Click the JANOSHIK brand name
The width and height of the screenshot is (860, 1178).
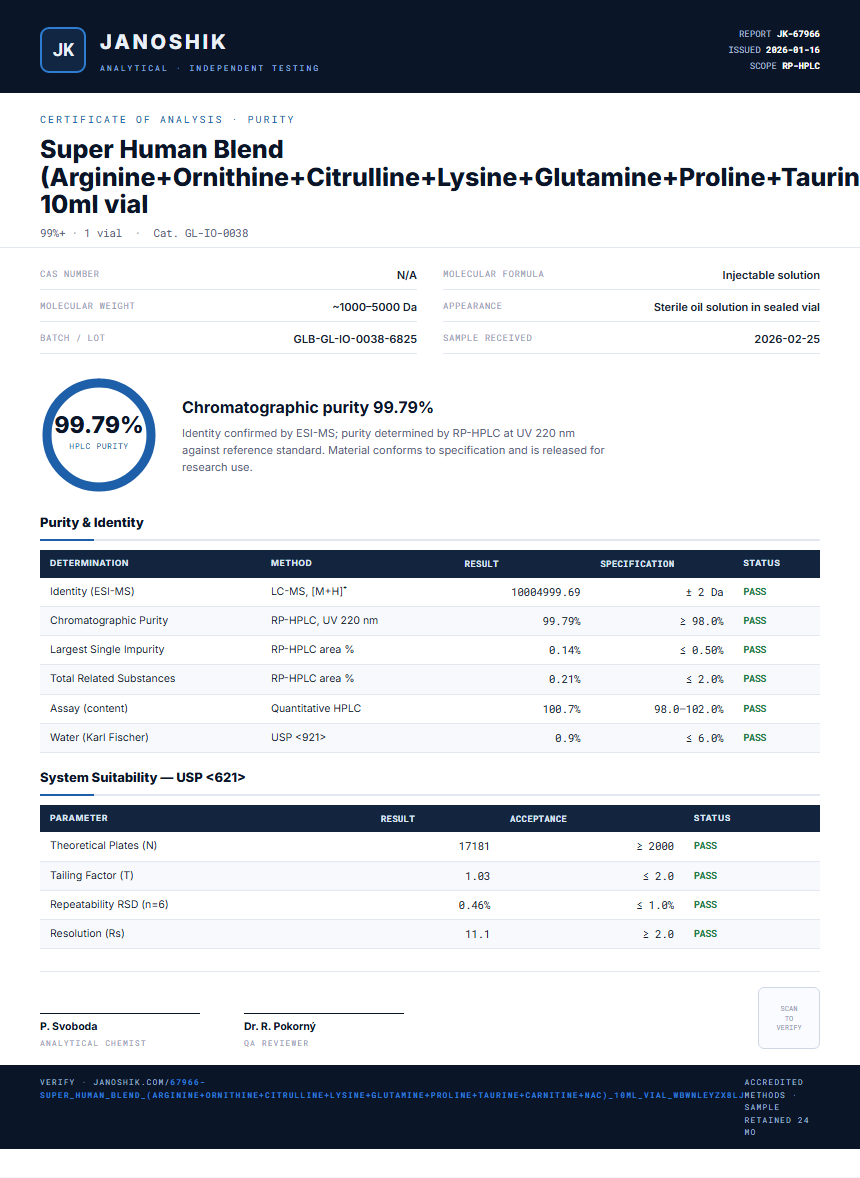coord(163,42)
